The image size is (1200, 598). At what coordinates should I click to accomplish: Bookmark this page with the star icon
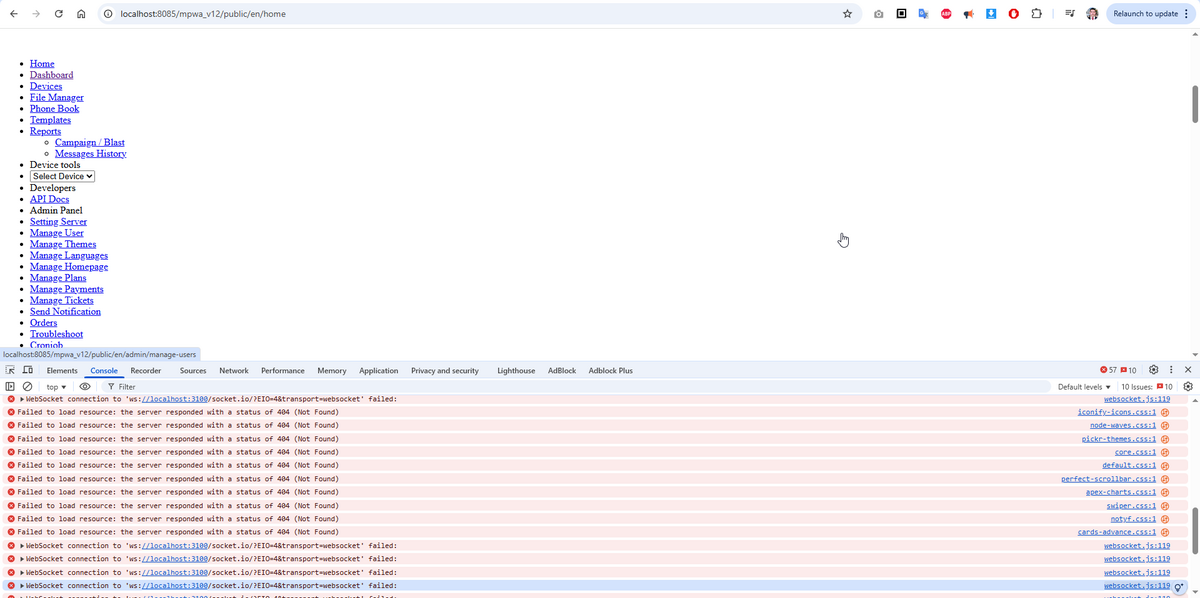[847, 14]
